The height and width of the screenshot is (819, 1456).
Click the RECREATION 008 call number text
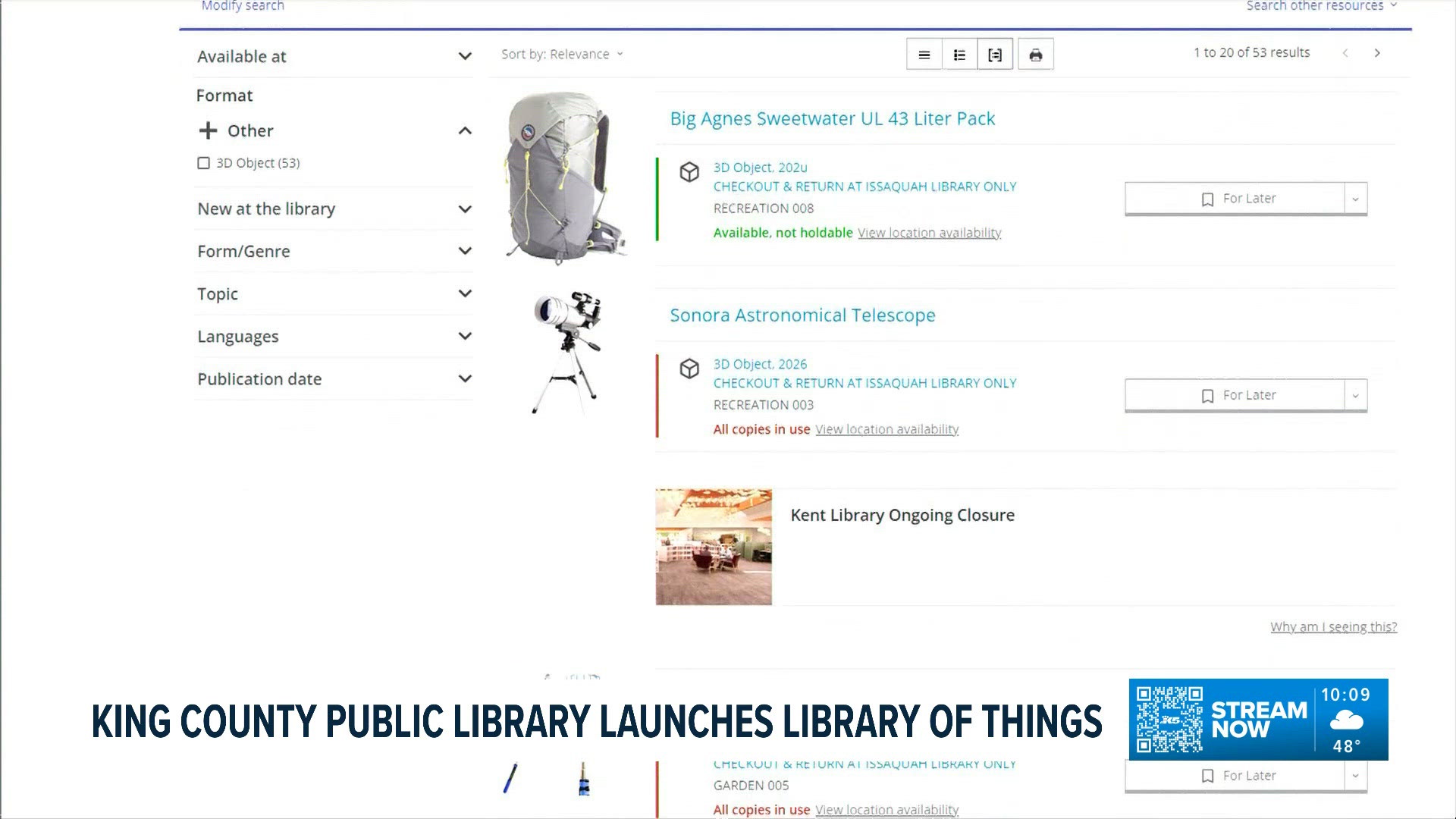pyautogui.click(x=763, y=209)
